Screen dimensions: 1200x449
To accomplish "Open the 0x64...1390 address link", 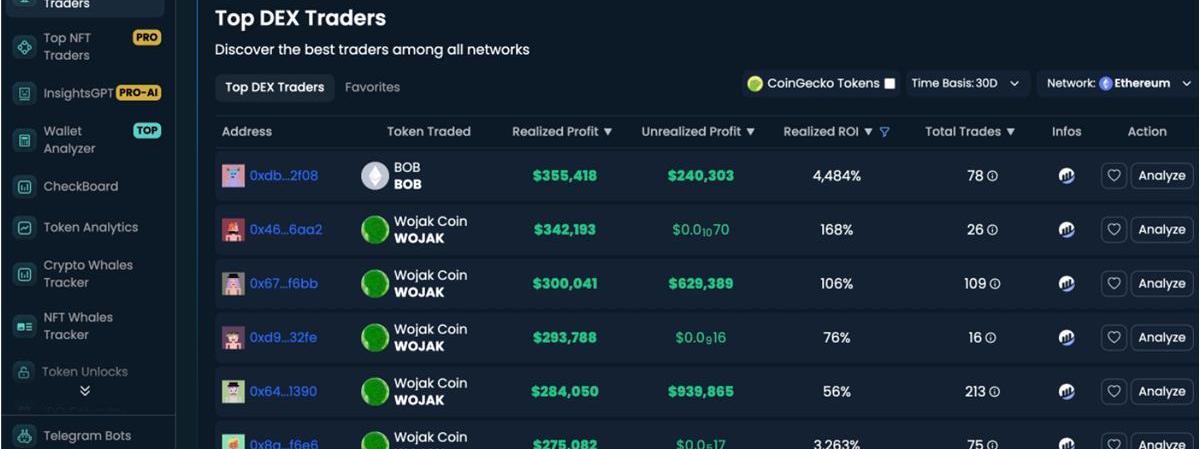I will [x=283, y=392].
